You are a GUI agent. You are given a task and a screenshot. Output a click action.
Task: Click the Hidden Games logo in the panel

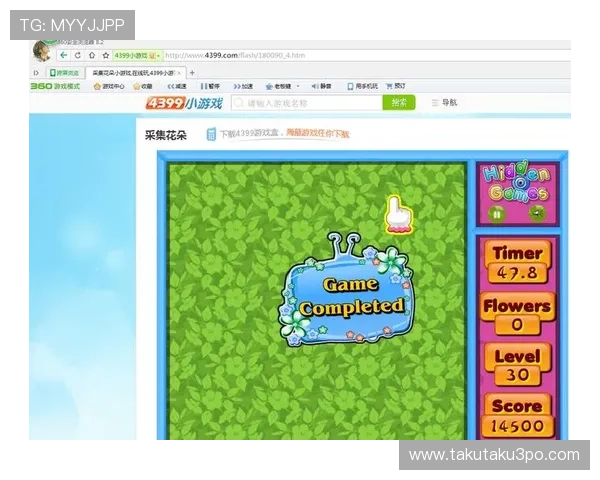(x=517, y=182)
